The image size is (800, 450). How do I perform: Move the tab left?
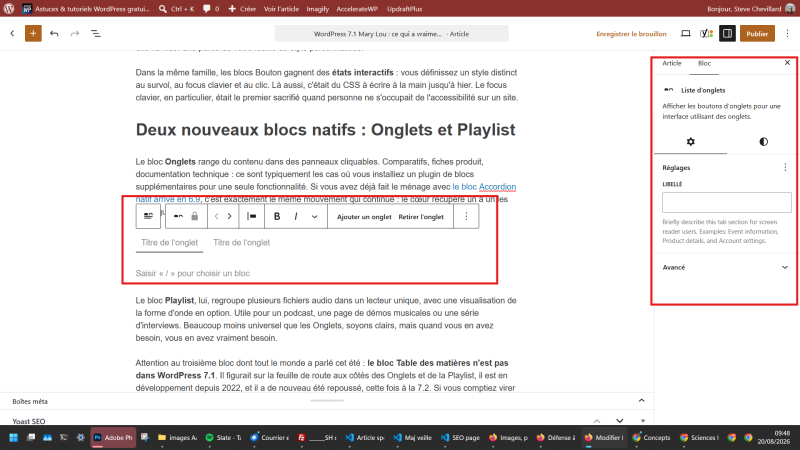(216, 216)
